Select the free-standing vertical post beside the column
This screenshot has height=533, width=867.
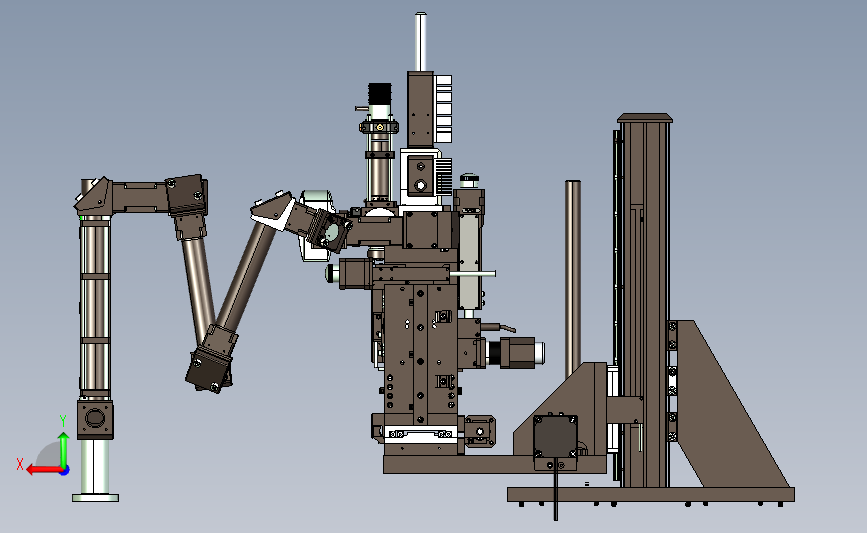(x=573, y=279)
